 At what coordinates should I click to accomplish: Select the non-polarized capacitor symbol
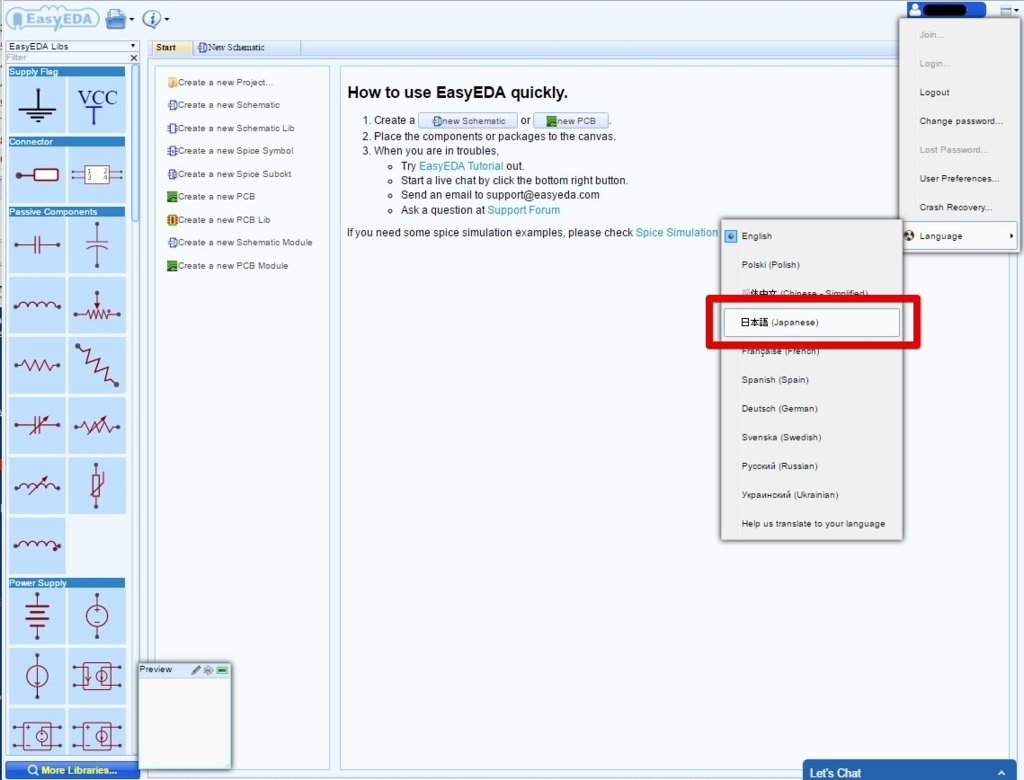(37, 245)
